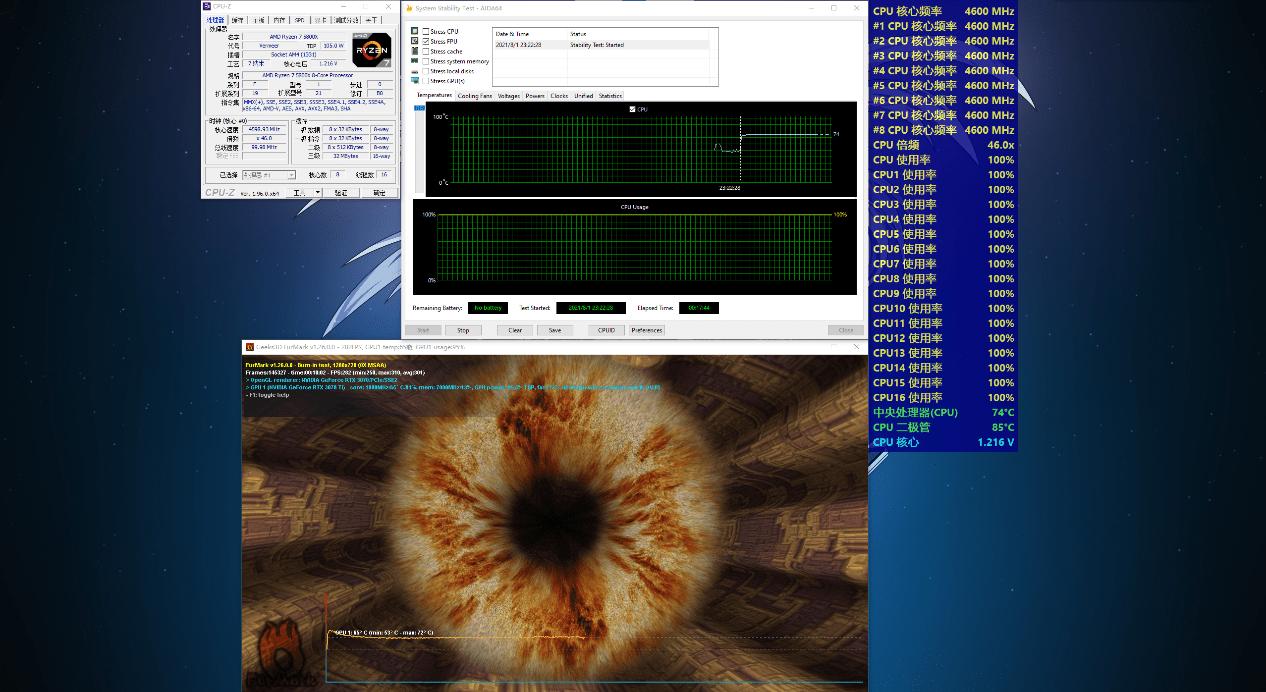1266x692 pixels.
Task: Click the Ryzen 7 logo in CPU-Z
Action: click(371, 50)
